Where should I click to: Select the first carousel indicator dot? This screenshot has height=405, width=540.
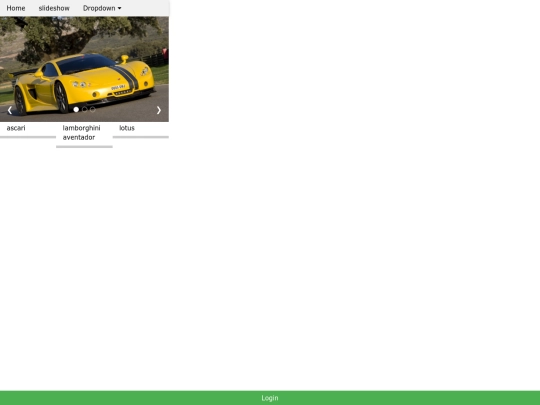tap(76, 110)
